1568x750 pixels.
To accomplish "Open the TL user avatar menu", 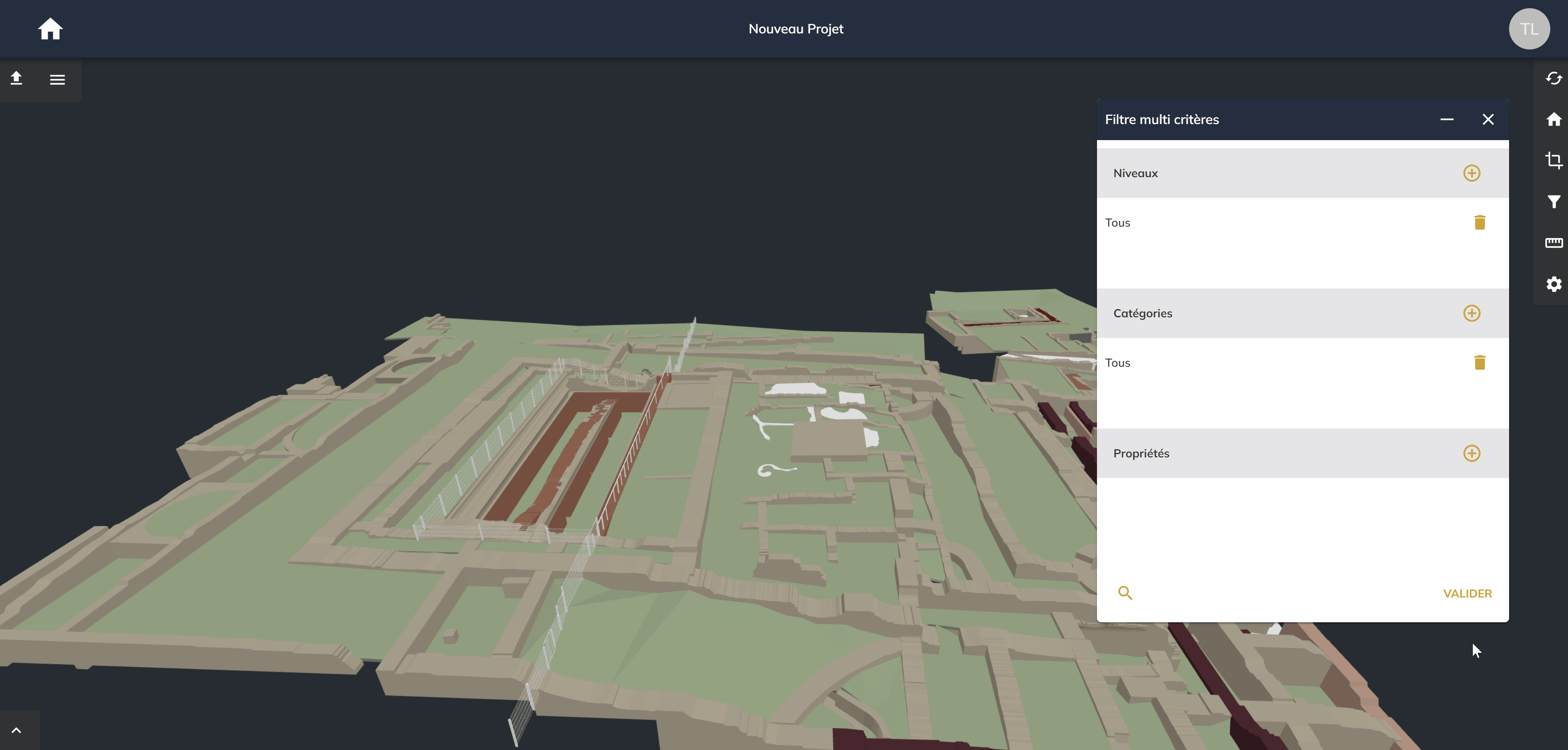I will 1529,28.
